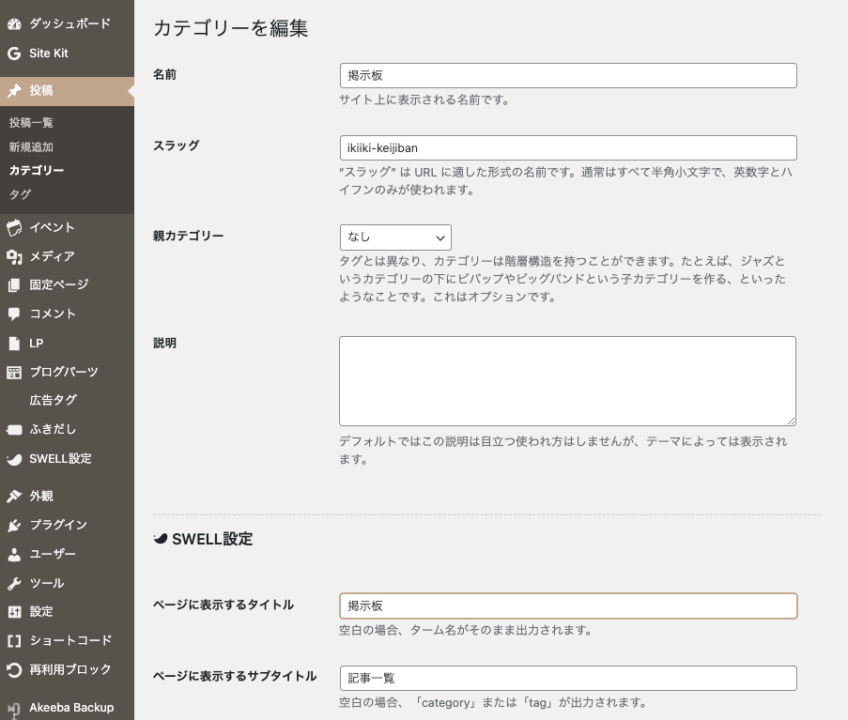Click the ブログパーツ layout icon
This screenshot has width=848, height=720.
(14, 372)
